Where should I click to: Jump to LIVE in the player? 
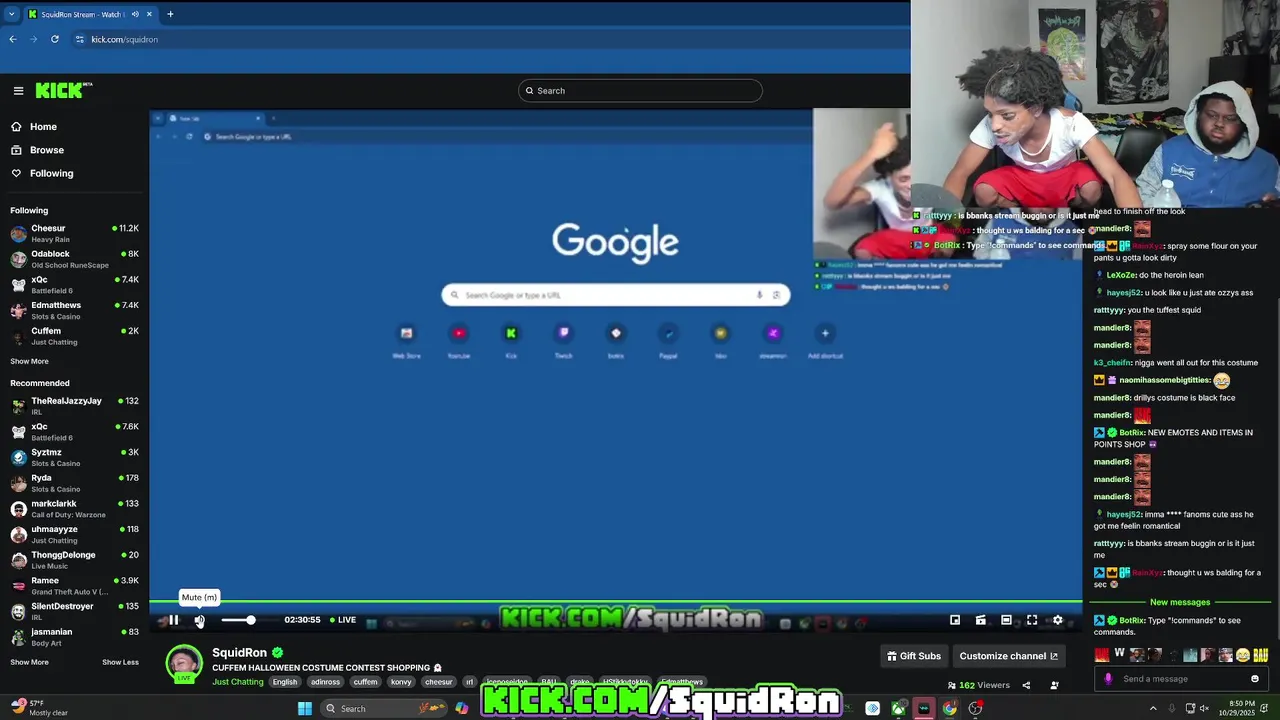[x=343, y=620]
